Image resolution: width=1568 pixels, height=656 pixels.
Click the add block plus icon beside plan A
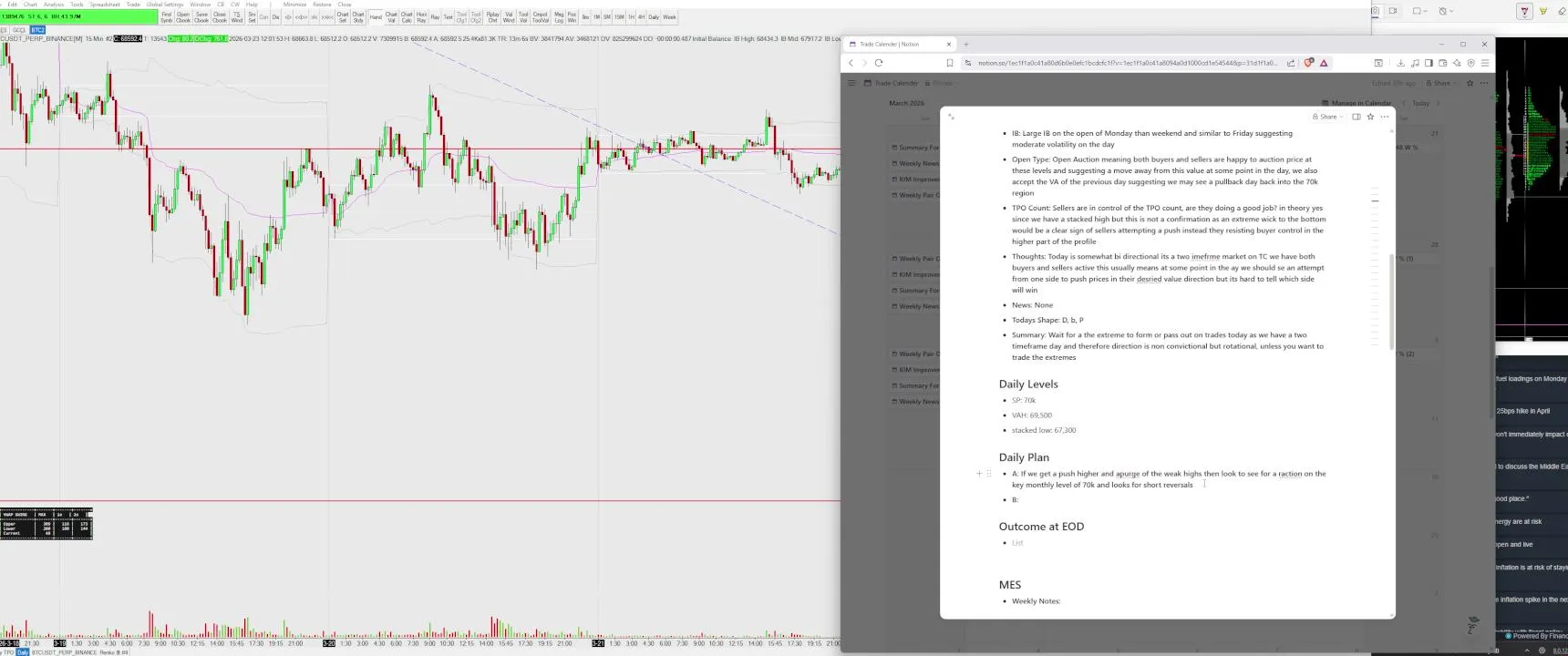(x=979, y=474)
